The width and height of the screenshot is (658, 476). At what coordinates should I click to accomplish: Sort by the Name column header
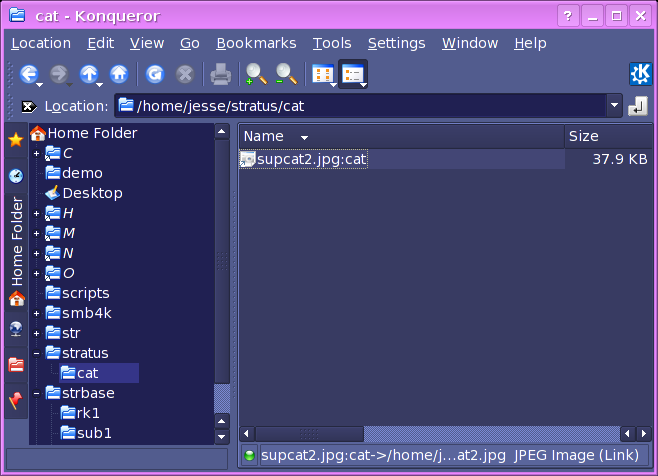coord(402,136)
